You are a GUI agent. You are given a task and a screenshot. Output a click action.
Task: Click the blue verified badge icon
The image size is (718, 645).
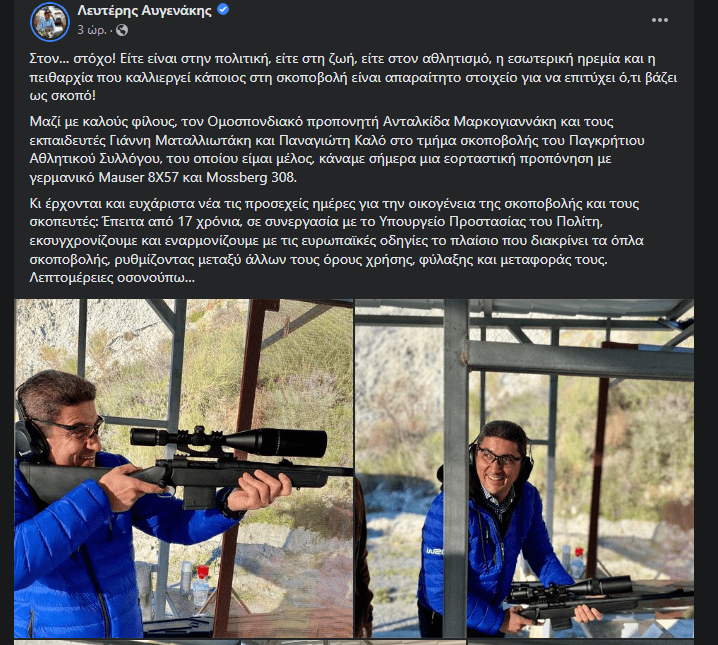[x=223, y=10]
